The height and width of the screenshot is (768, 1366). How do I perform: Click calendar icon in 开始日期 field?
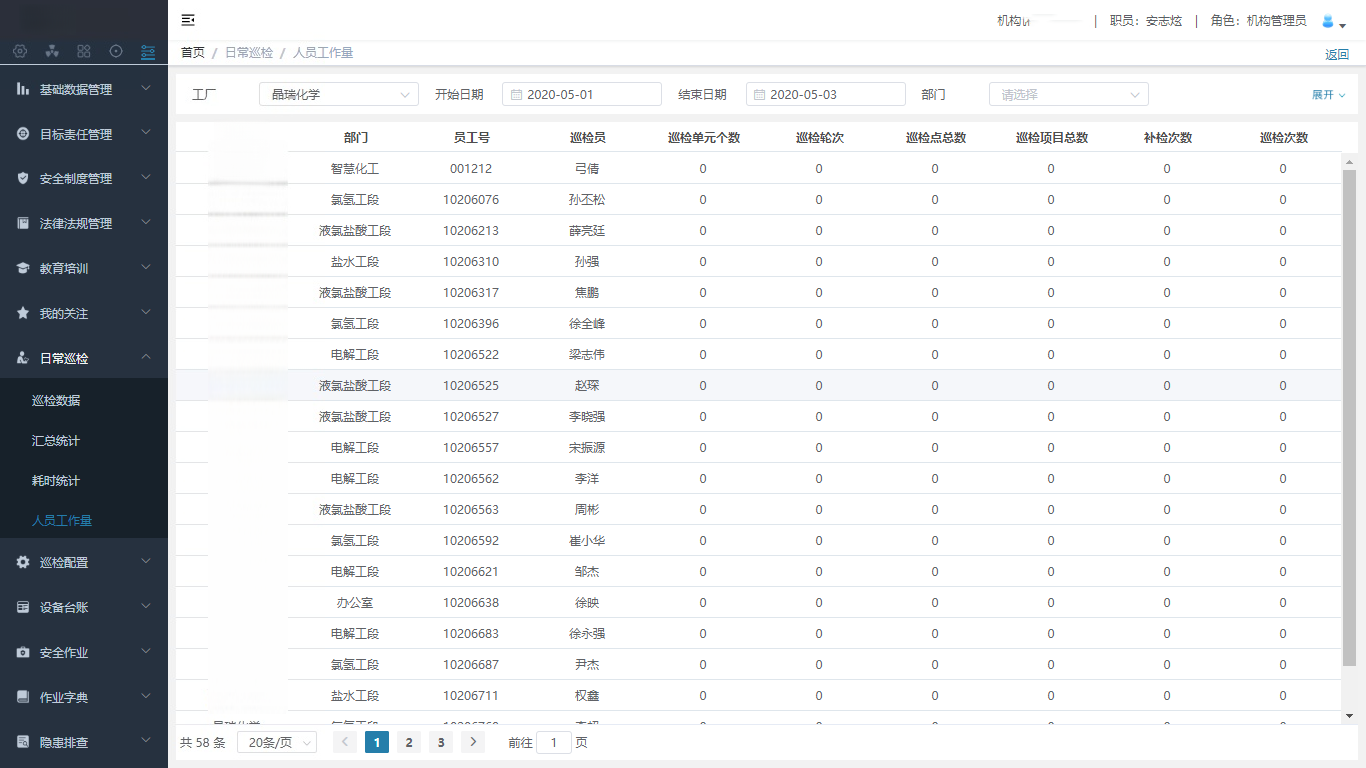coord(516,95)
